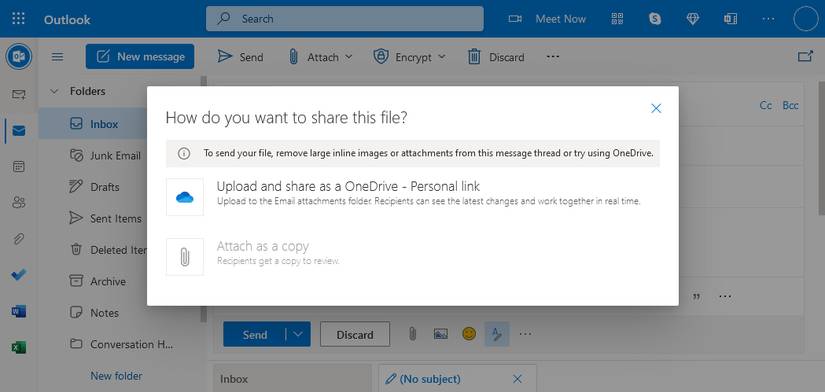The height and width of the screenshot is (392, 825).
Task: Switch to Calendar in left rail
Action: tap(18, 167)
